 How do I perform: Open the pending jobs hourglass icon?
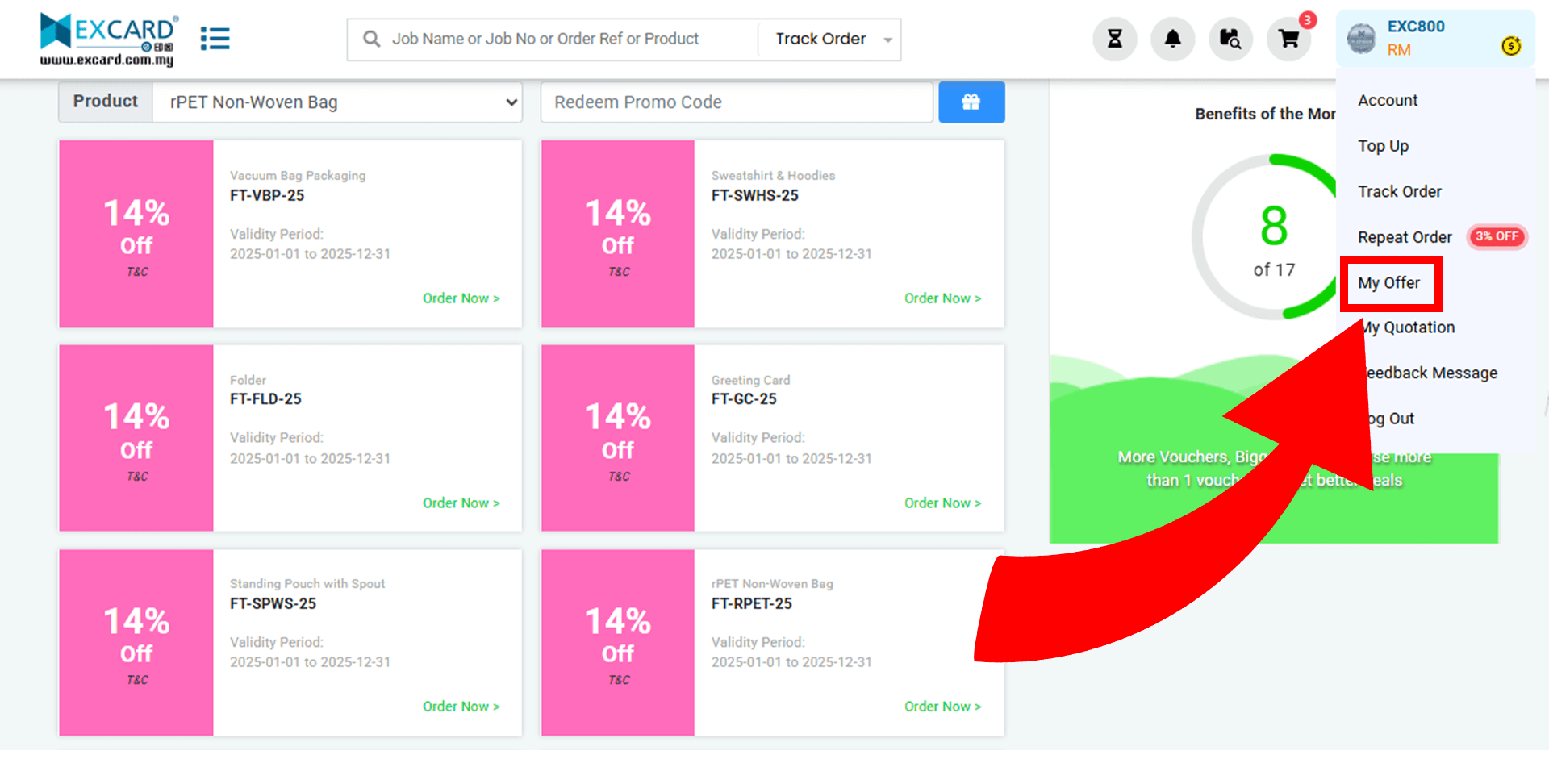[1114, 39]
